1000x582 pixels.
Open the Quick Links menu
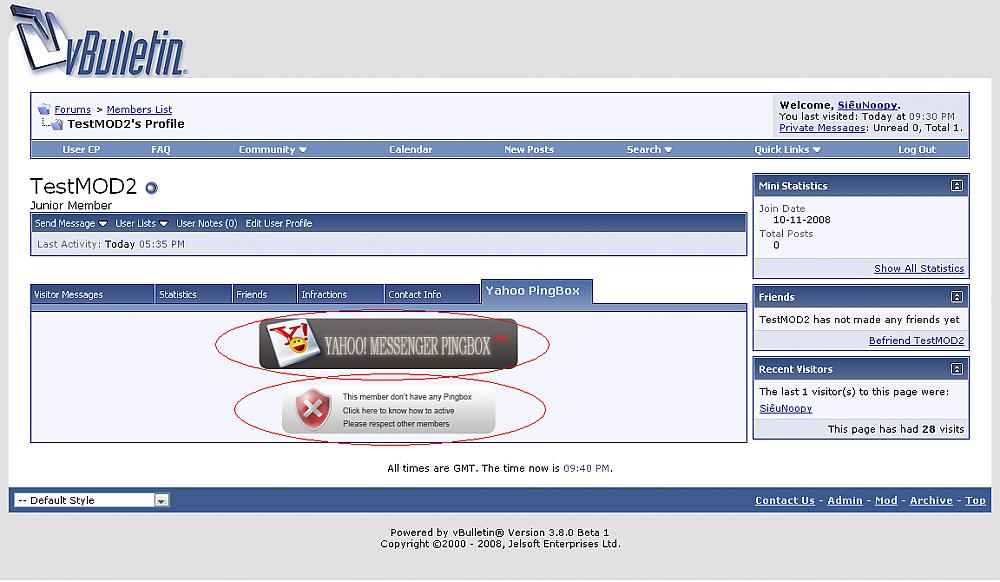[x=787, y=150]
